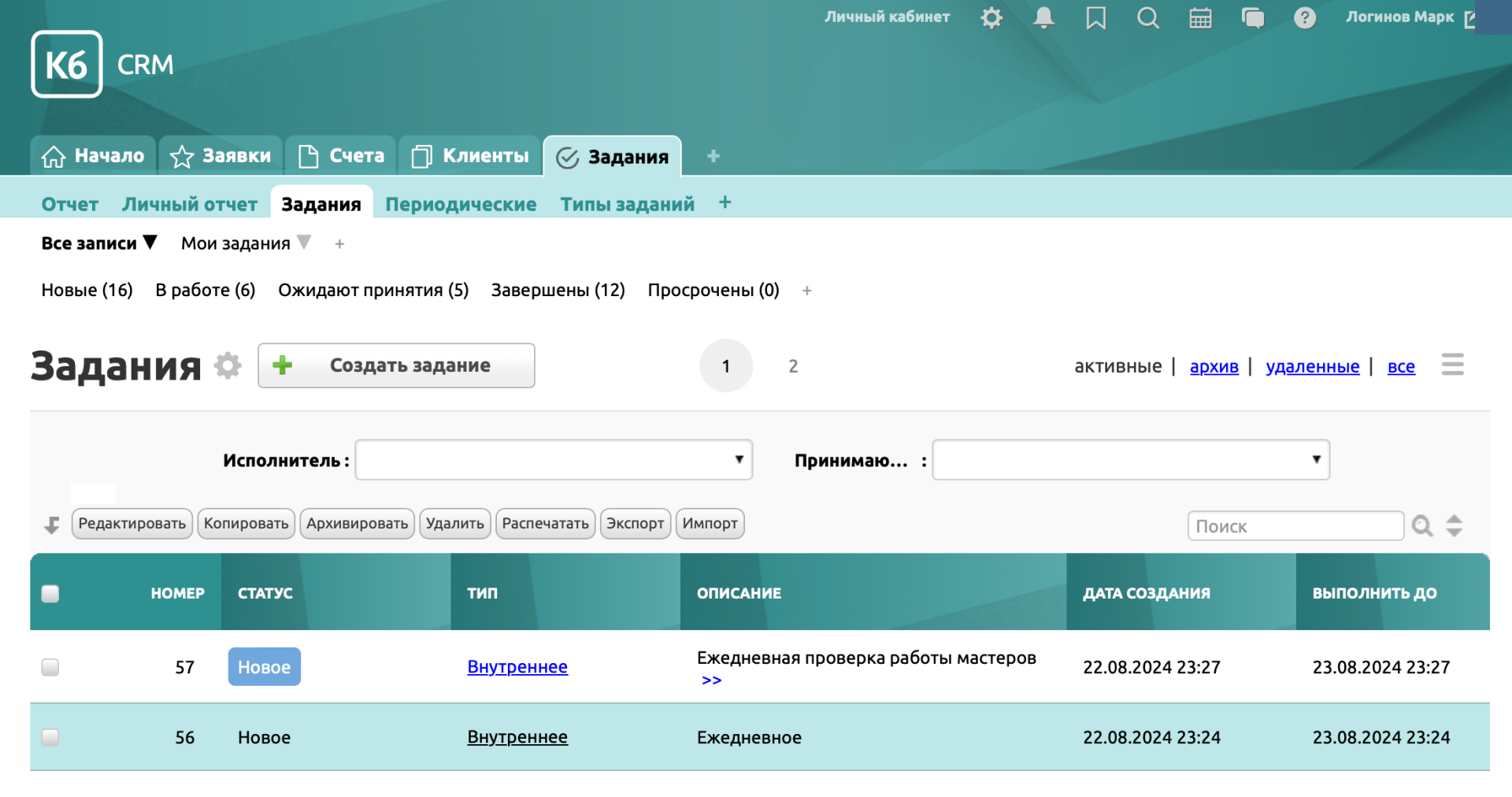Screen dimensions: 1512x797
Task: Open the Периодические subtab
Action: 461,204
